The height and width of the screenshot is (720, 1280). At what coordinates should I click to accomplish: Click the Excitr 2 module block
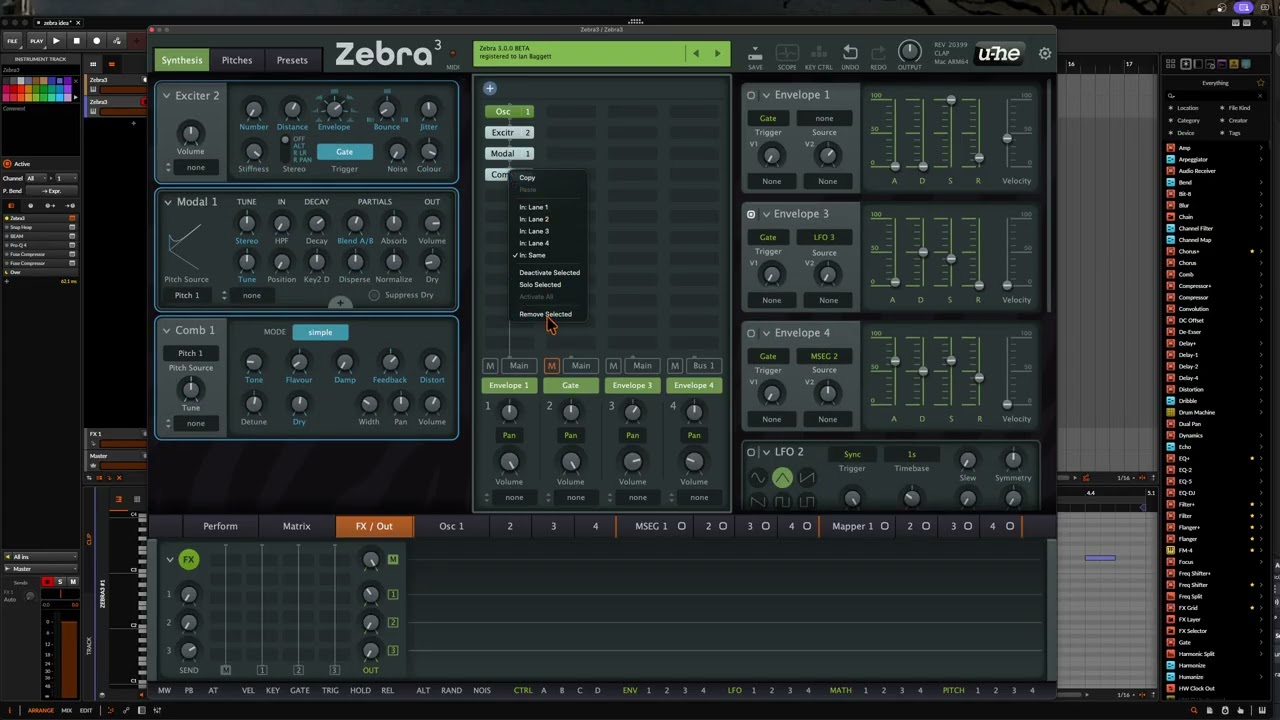(x=509, y=132)
